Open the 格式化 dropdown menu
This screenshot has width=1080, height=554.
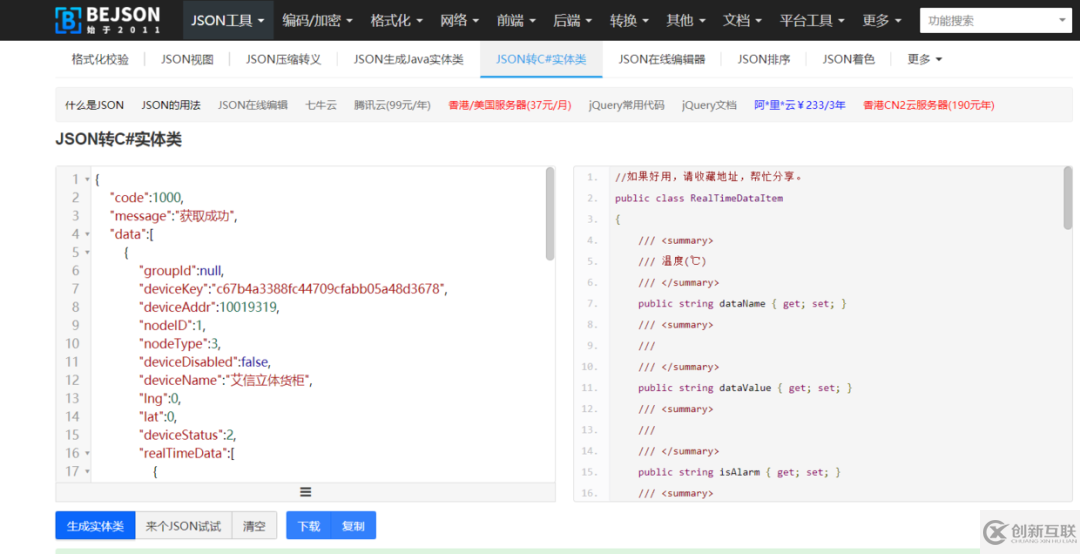pyautogui.click(x=396, y=20)
